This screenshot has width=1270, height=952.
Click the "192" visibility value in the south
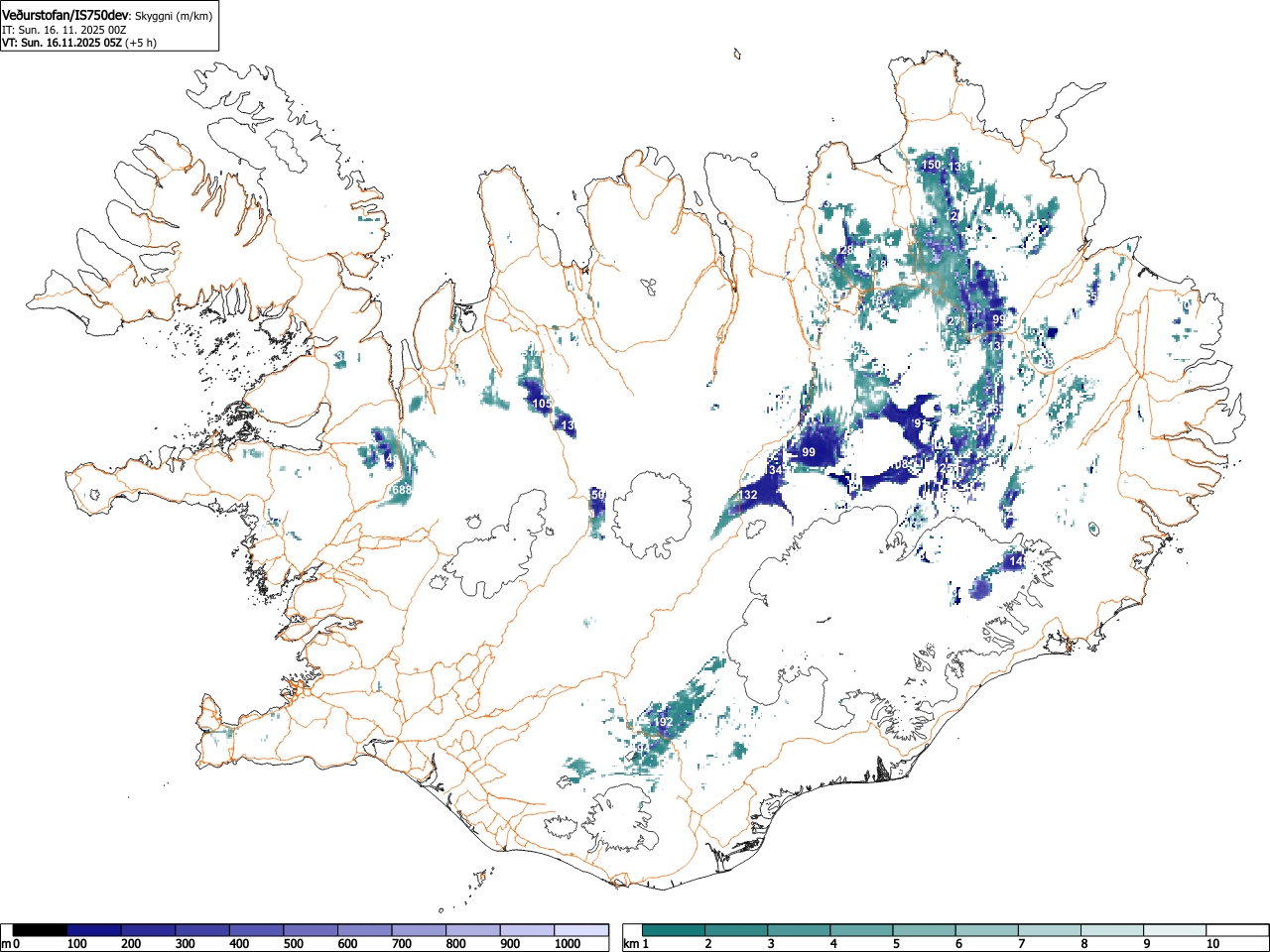coord(663,722)
